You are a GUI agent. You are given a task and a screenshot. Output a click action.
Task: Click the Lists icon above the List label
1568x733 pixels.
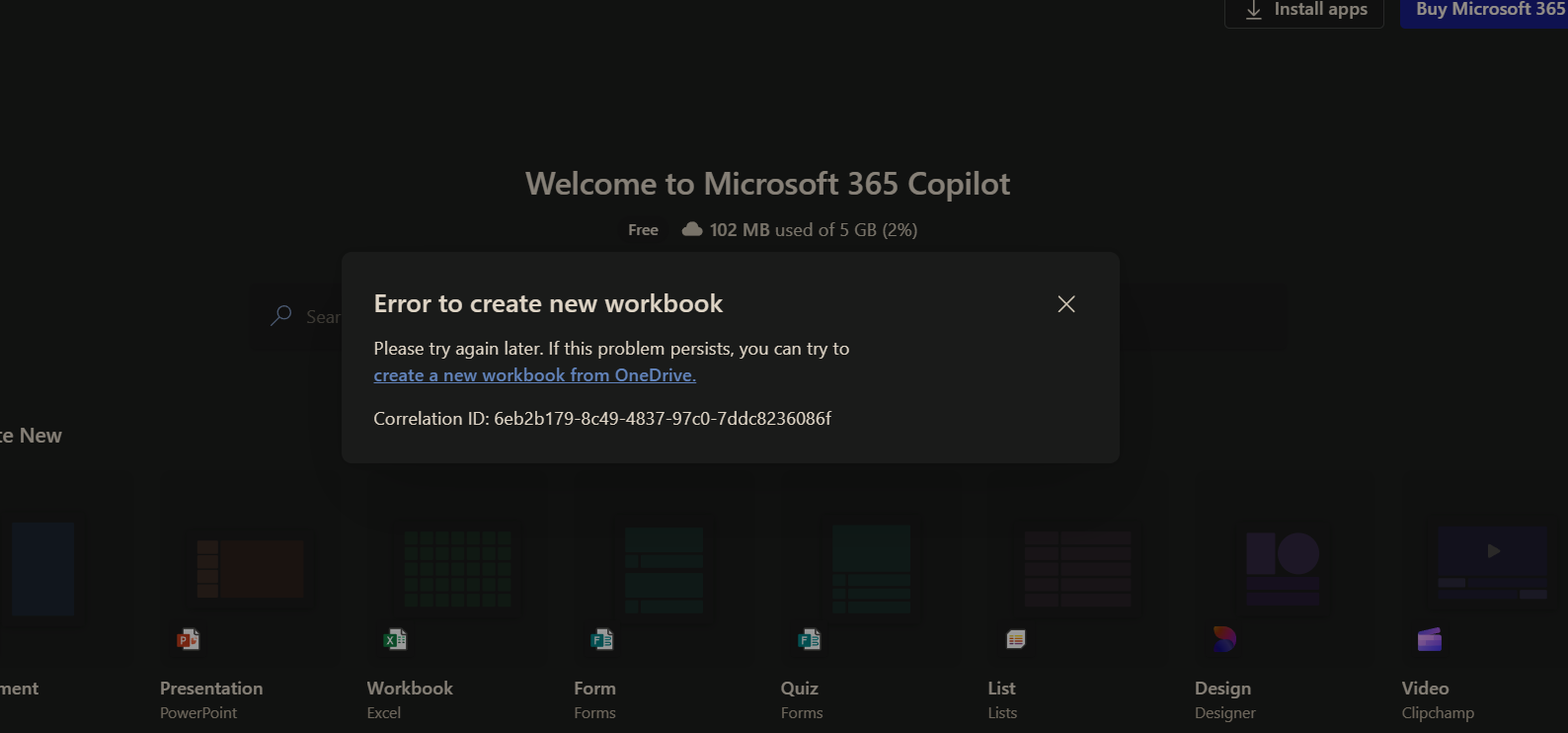pyautogui.click(x=1015, y=640)
